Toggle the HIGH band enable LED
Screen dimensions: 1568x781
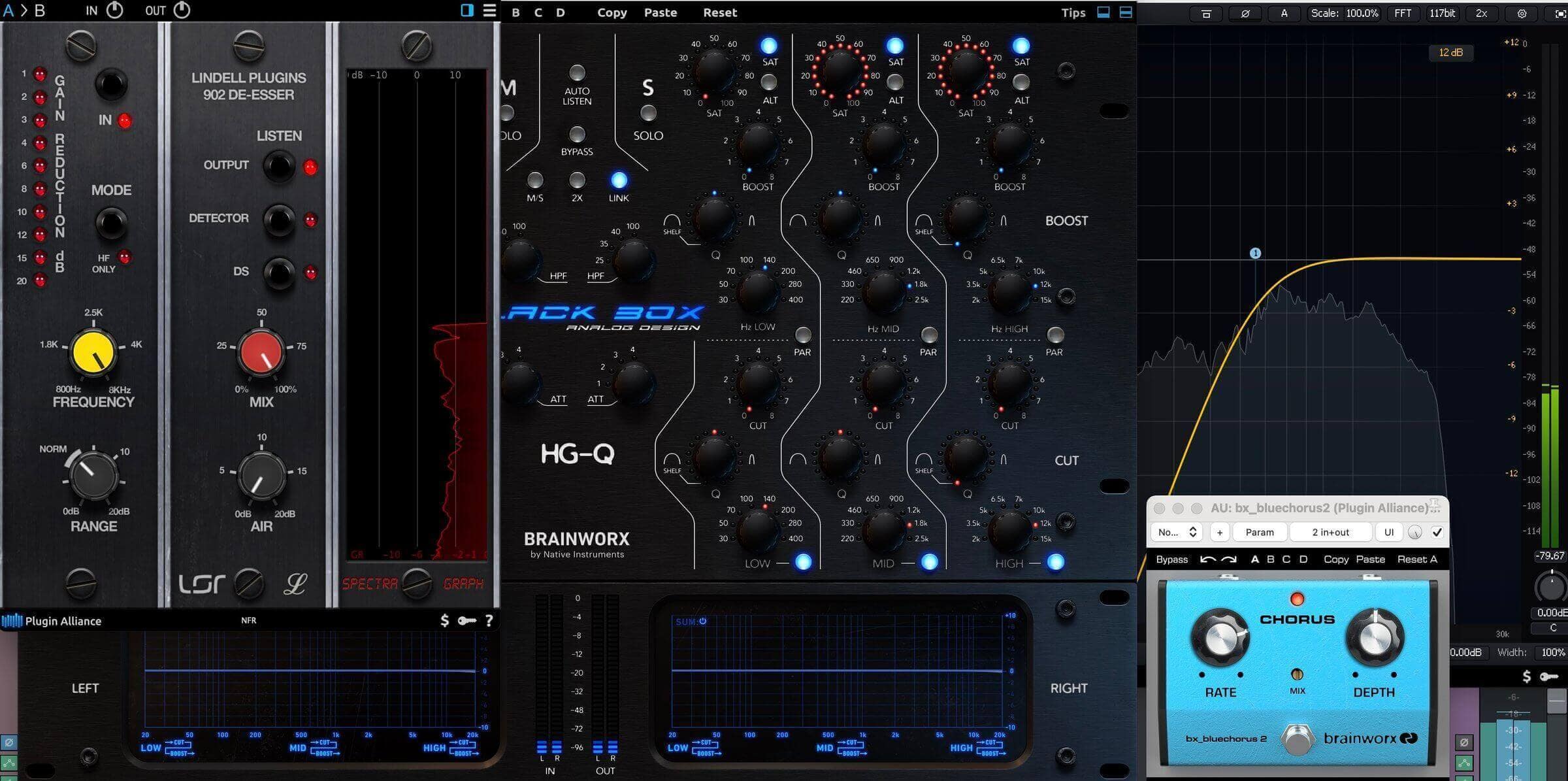[x=1056, y=562]
